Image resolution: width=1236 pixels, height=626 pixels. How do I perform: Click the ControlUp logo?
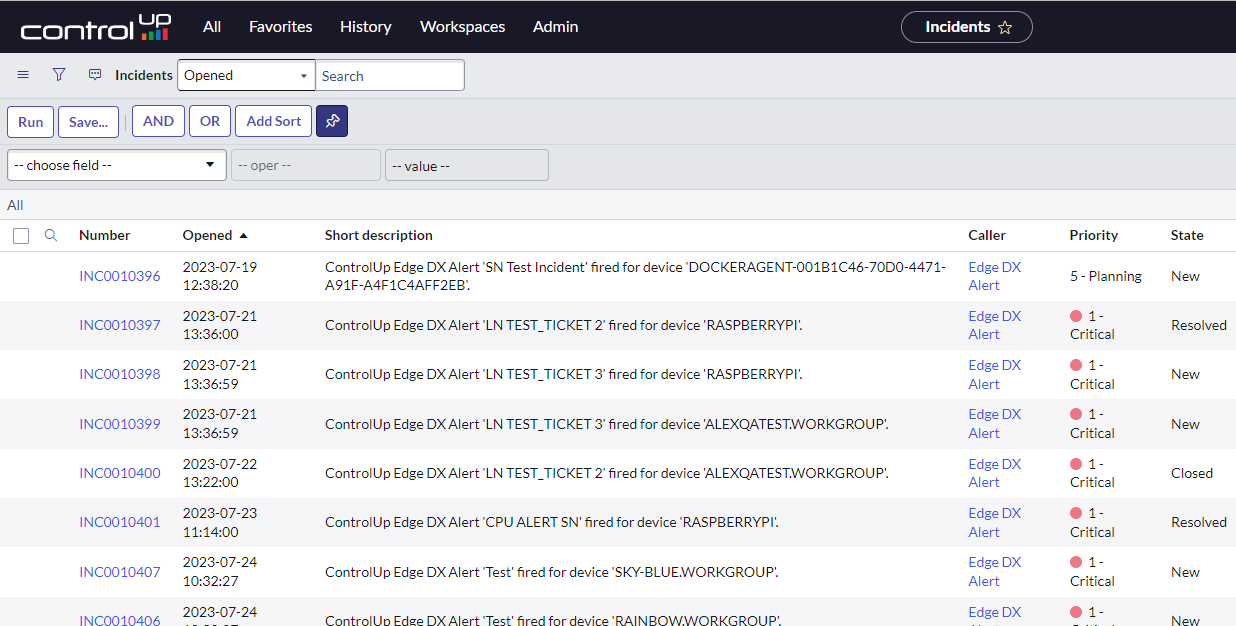pyautogui.click(x=96, y=27)
